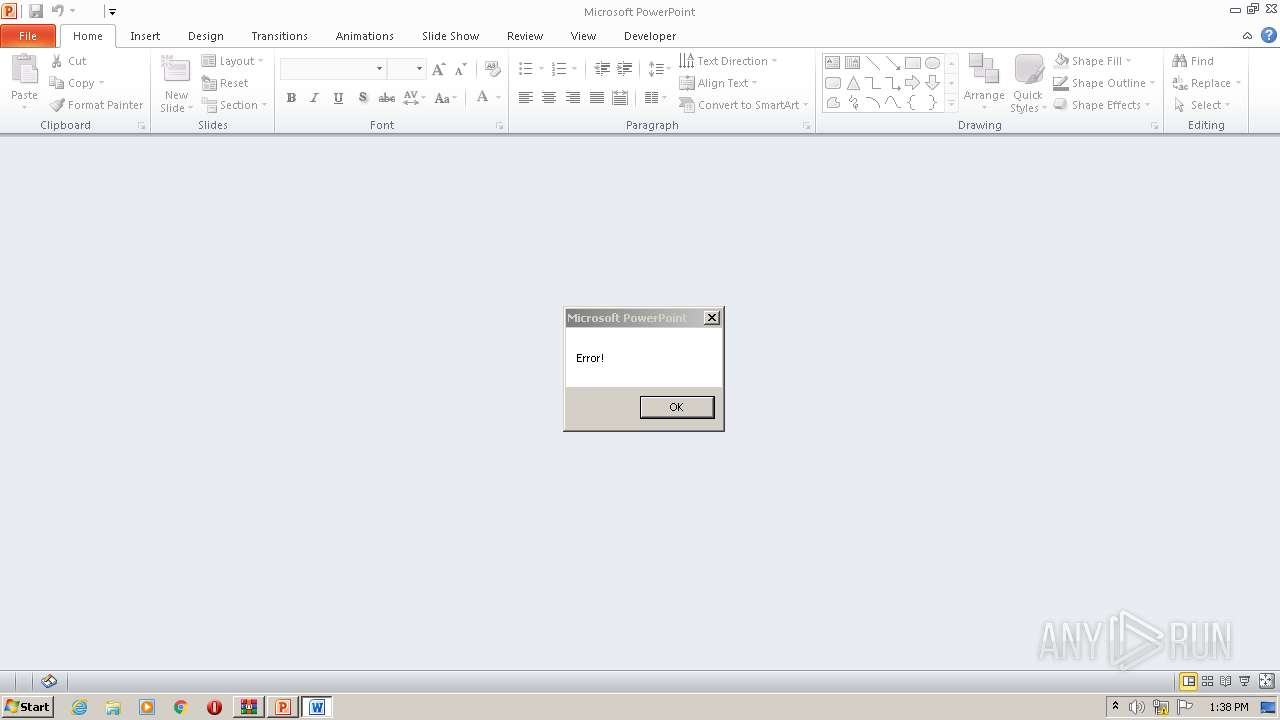Open the Section dropdown

point(234,105)
